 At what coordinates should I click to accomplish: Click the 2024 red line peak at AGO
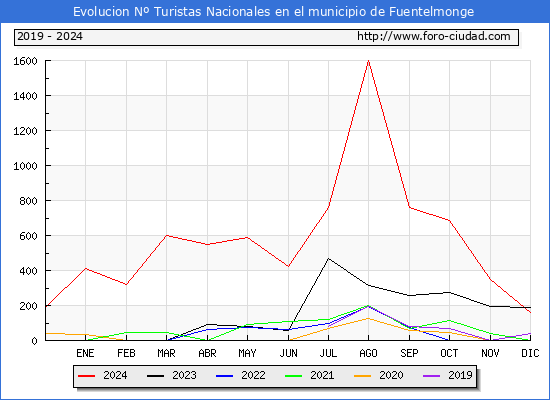coord(368,61)
